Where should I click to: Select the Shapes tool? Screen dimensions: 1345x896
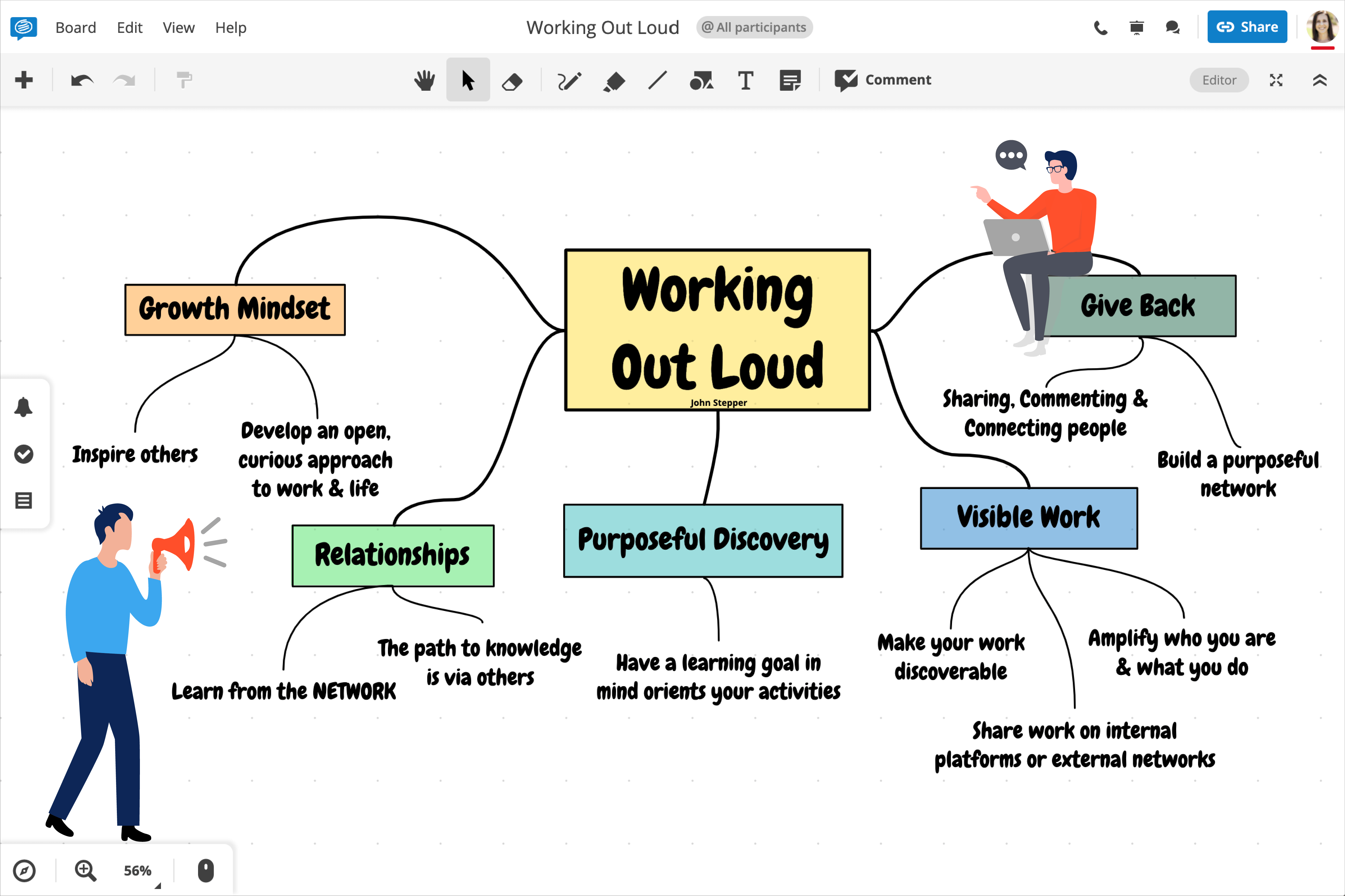(702, 80)
